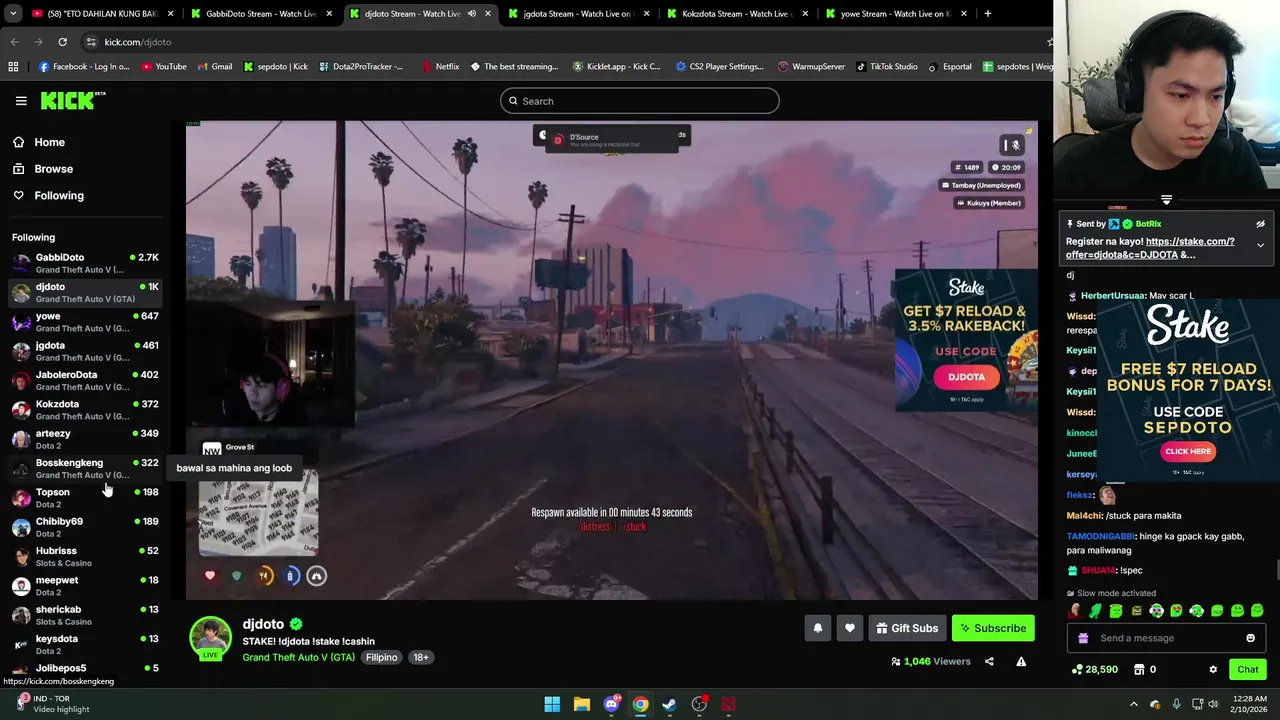Click the green Subscribe button
The width and height of the screenshot is (1280, 720).
[993, 628]
